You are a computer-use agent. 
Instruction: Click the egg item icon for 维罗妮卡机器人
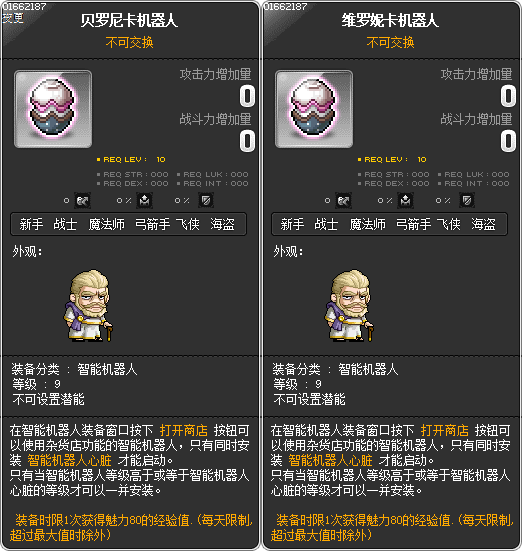tap(314, 109)
